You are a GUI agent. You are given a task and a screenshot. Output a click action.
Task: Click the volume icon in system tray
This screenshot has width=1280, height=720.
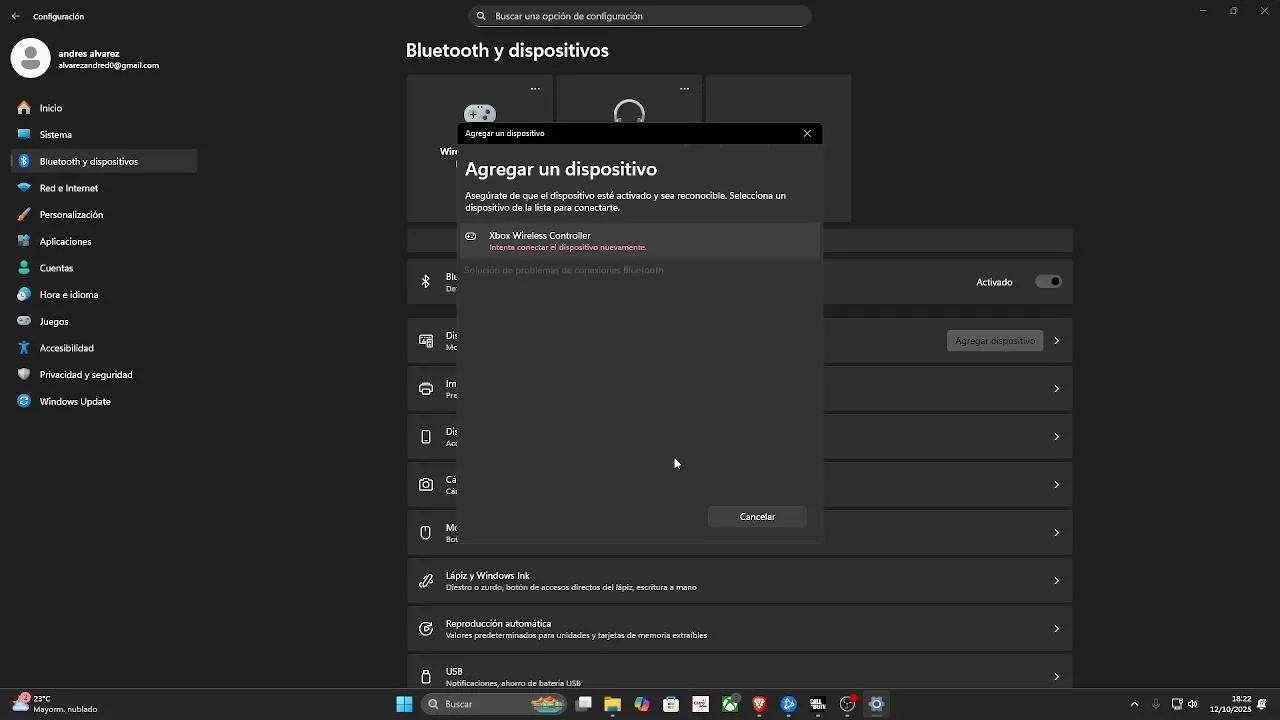[1193, 704]
